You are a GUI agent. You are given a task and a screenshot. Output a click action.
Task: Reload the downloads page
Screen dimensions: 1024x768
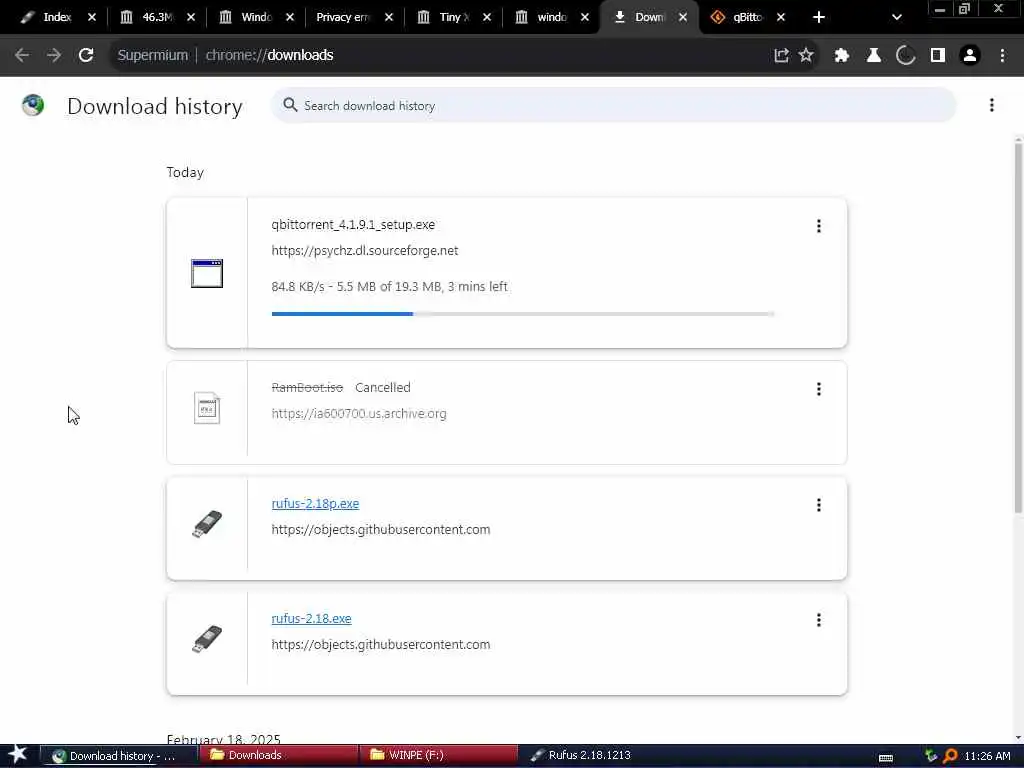pyautogui.click(x=86, y=56)
